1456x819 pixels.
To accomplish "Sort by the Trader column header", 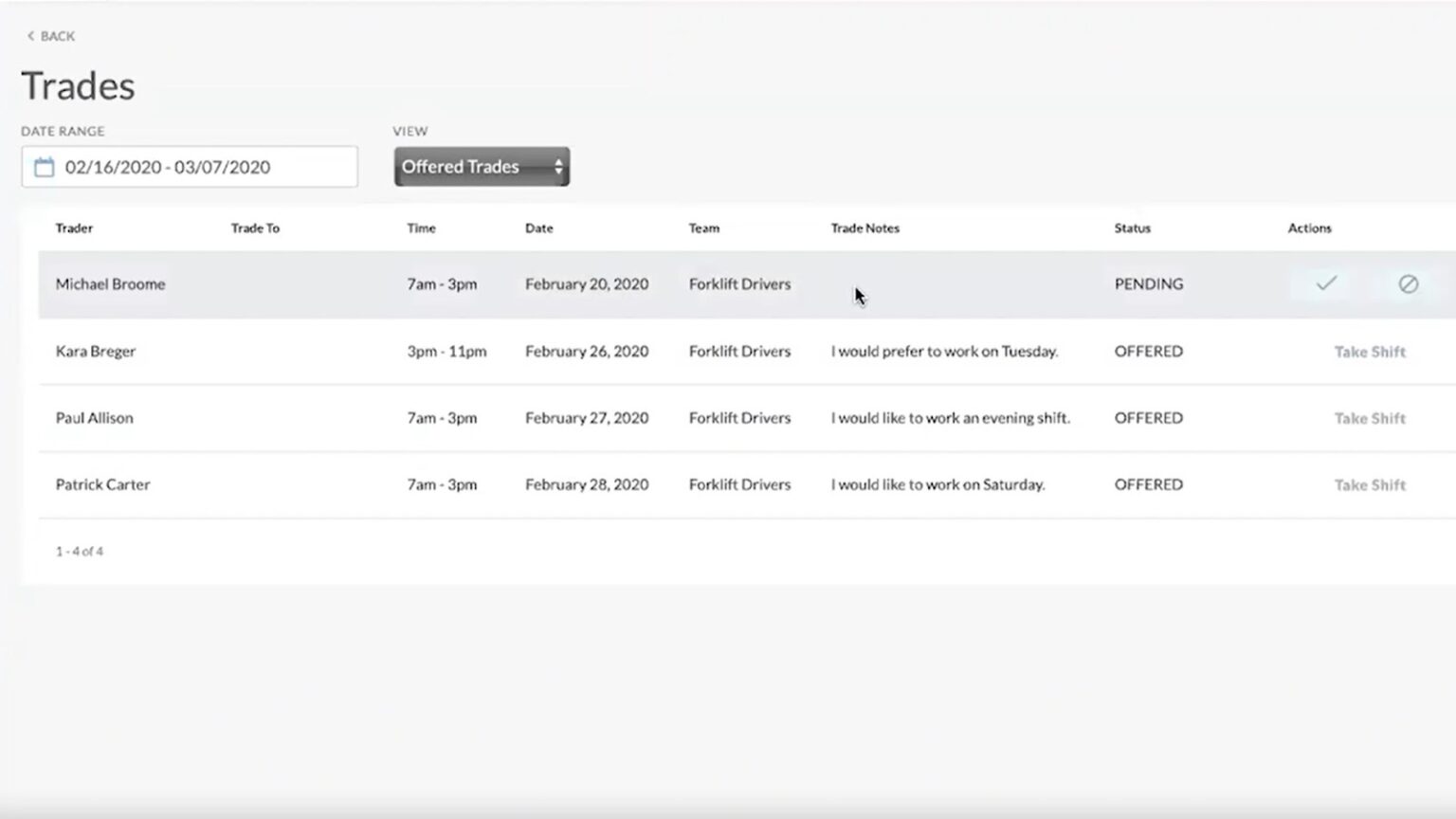I will (74, 228).
